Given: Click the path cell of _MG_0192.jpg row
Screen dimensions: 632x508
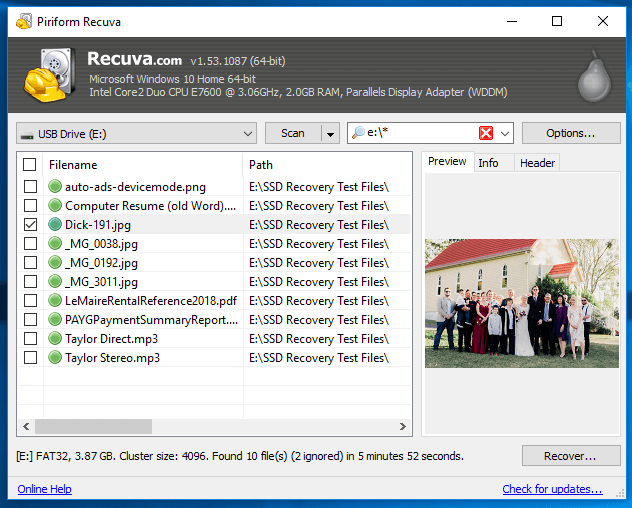Looking at the screenshot, I should (x=327, y=262).
